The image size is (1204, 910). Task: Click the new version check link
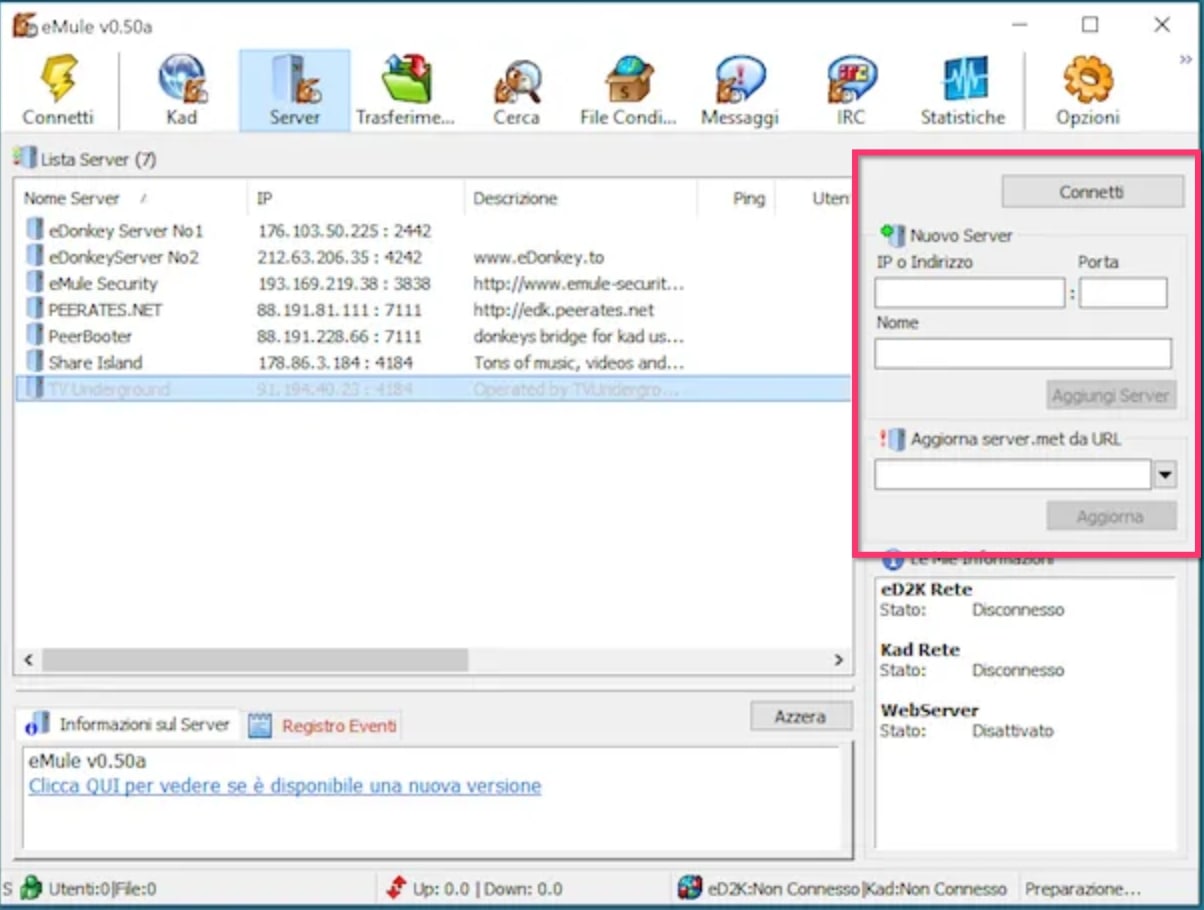(285, 786)
